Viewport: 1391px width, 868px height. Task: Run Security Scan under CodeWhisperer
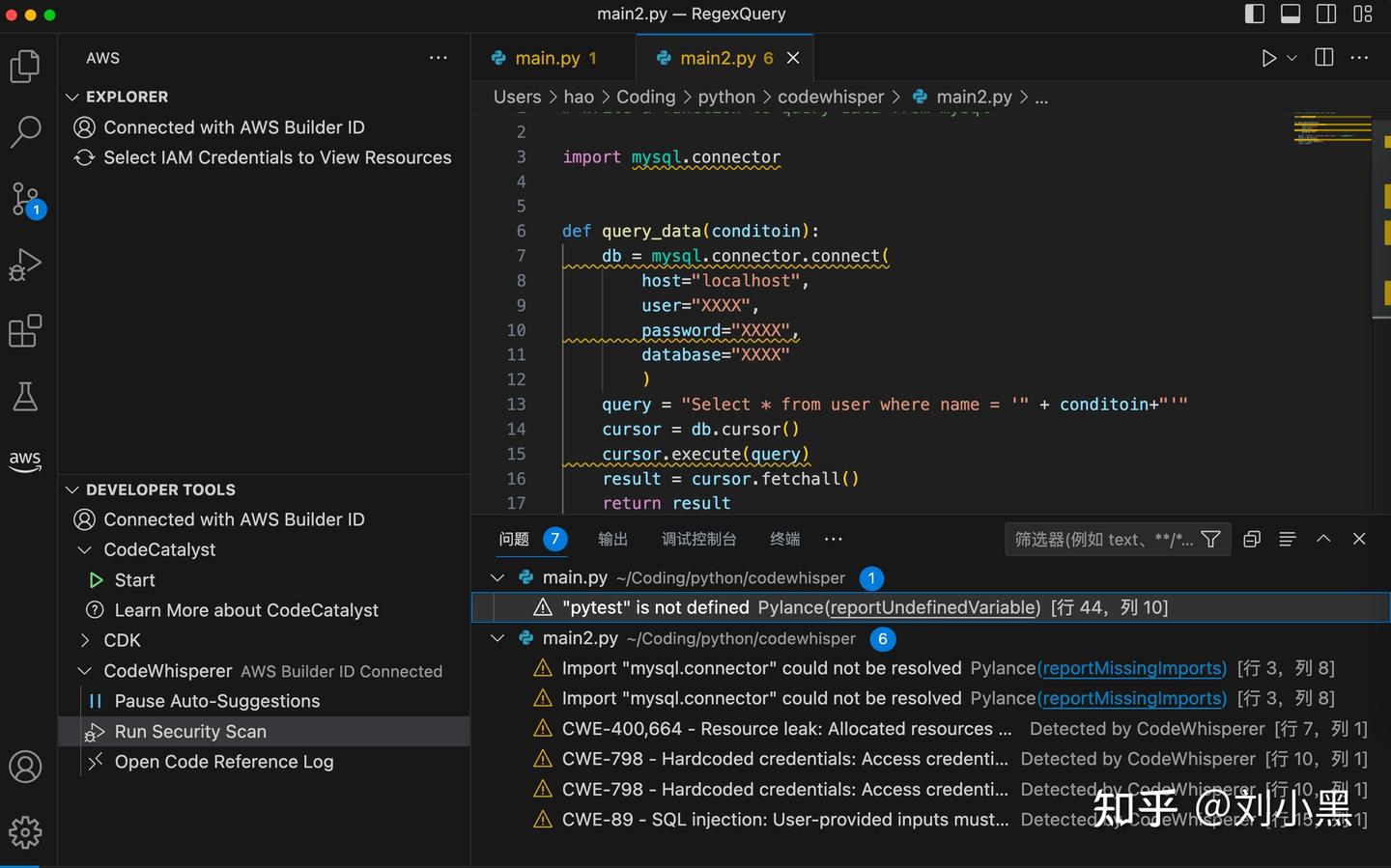pyautogui.click(x=189, y=731)
